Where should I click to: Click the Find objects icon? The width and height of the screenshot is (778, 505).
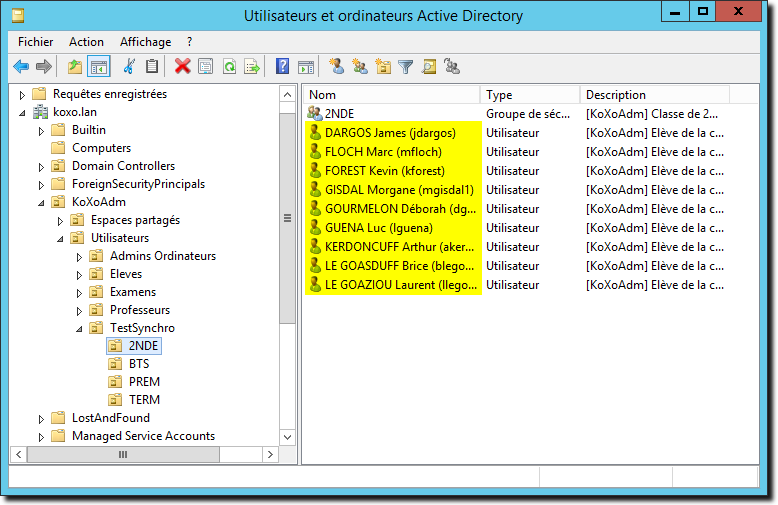click(429, 66)
